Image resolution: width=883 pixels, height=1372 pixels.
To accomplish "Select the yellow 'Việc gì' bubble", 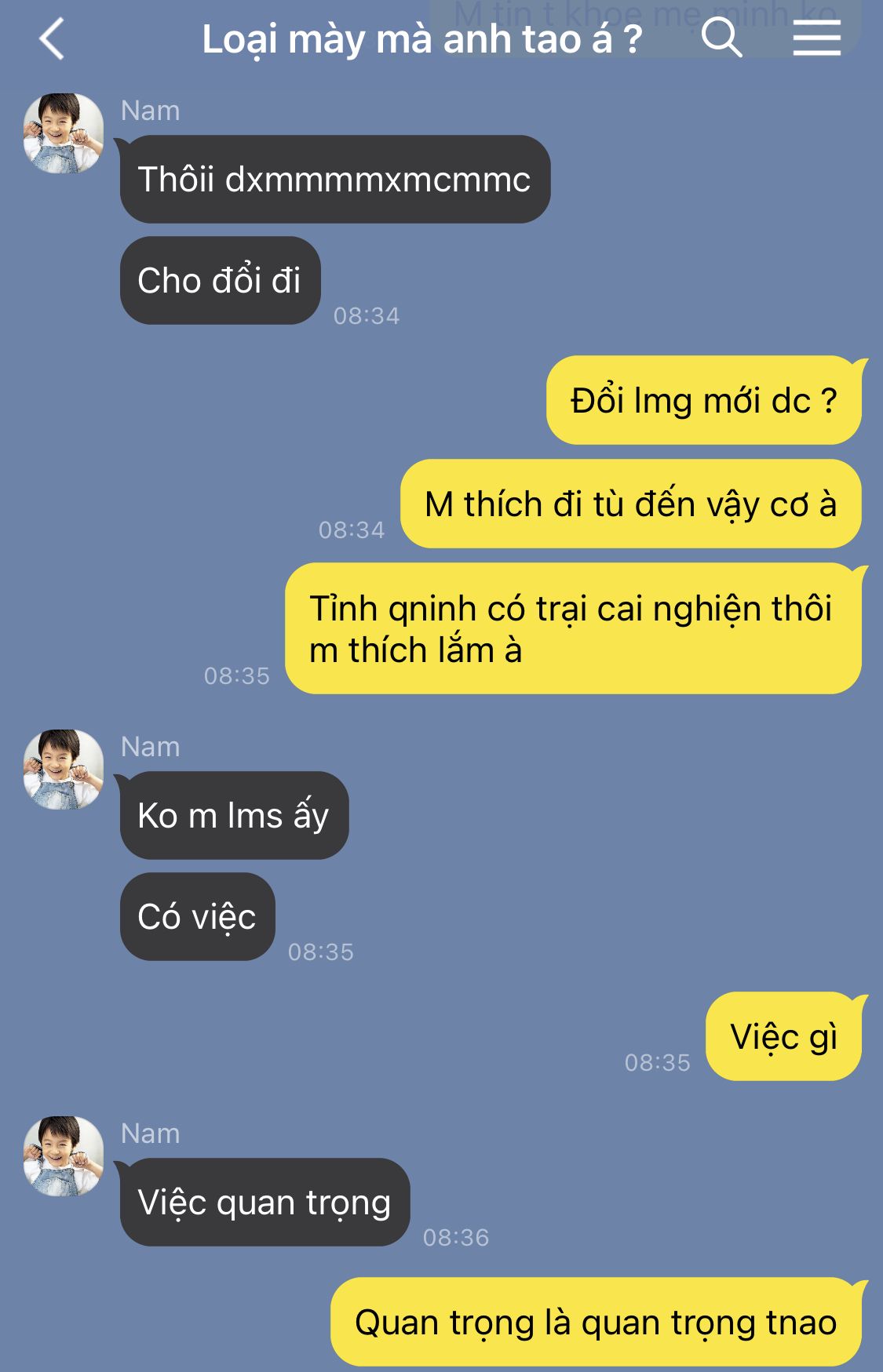I will (x=783, y=1037).
